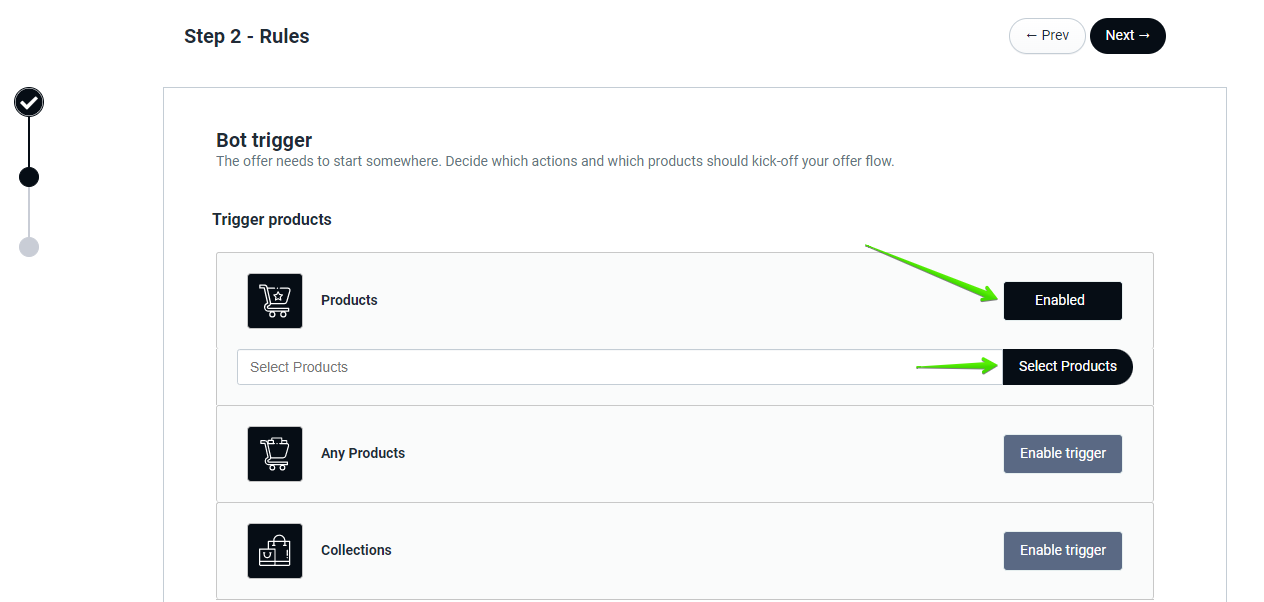
Task: Click the Step 2 - Rules title
Action: pyautogui.click(x=247, y=37)
